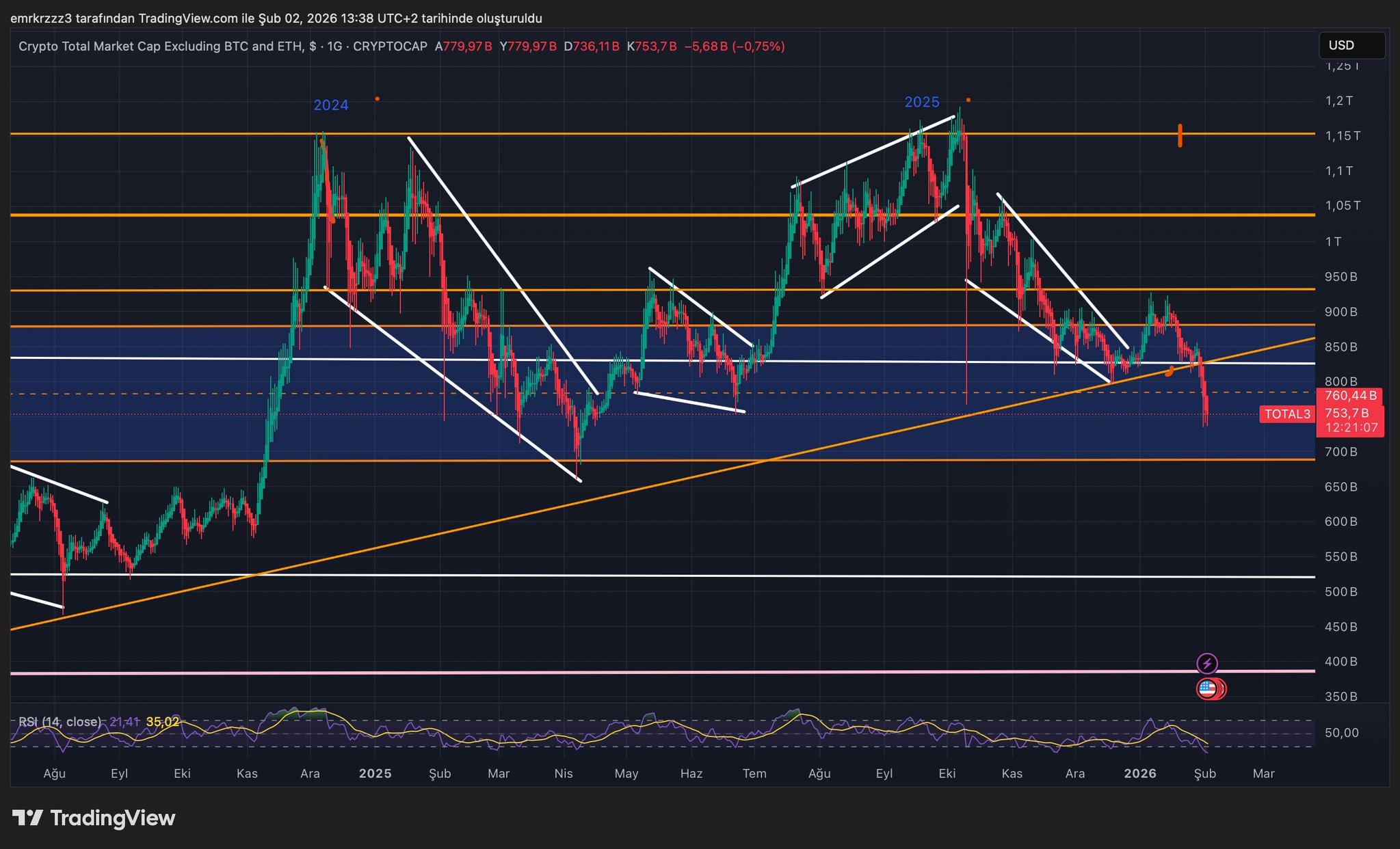Click the 2024 text label on the chart
This screenshot has width=1400, height=849.
tap(331, 105)
